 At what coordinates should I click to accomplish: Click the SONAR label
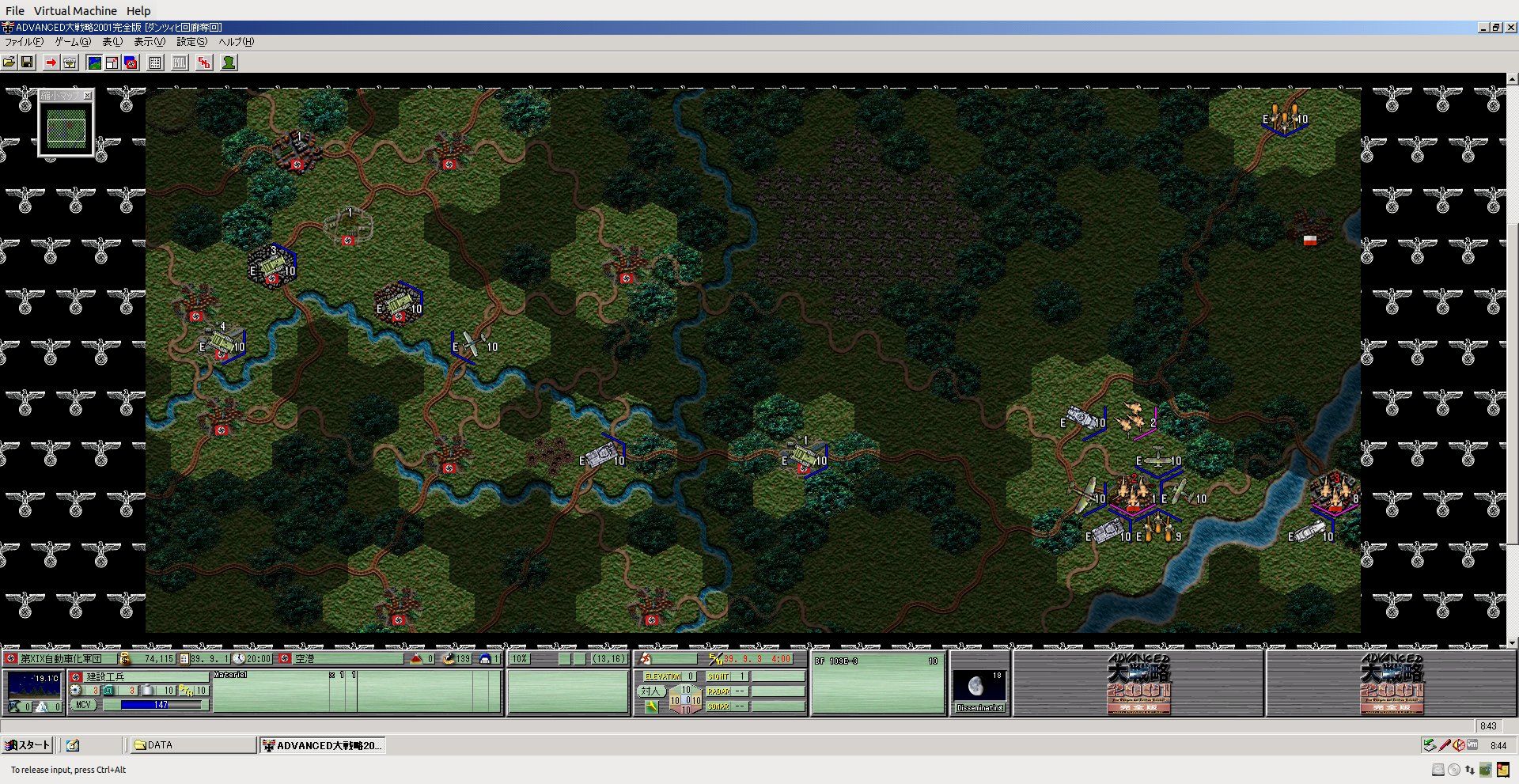[718, 706]
